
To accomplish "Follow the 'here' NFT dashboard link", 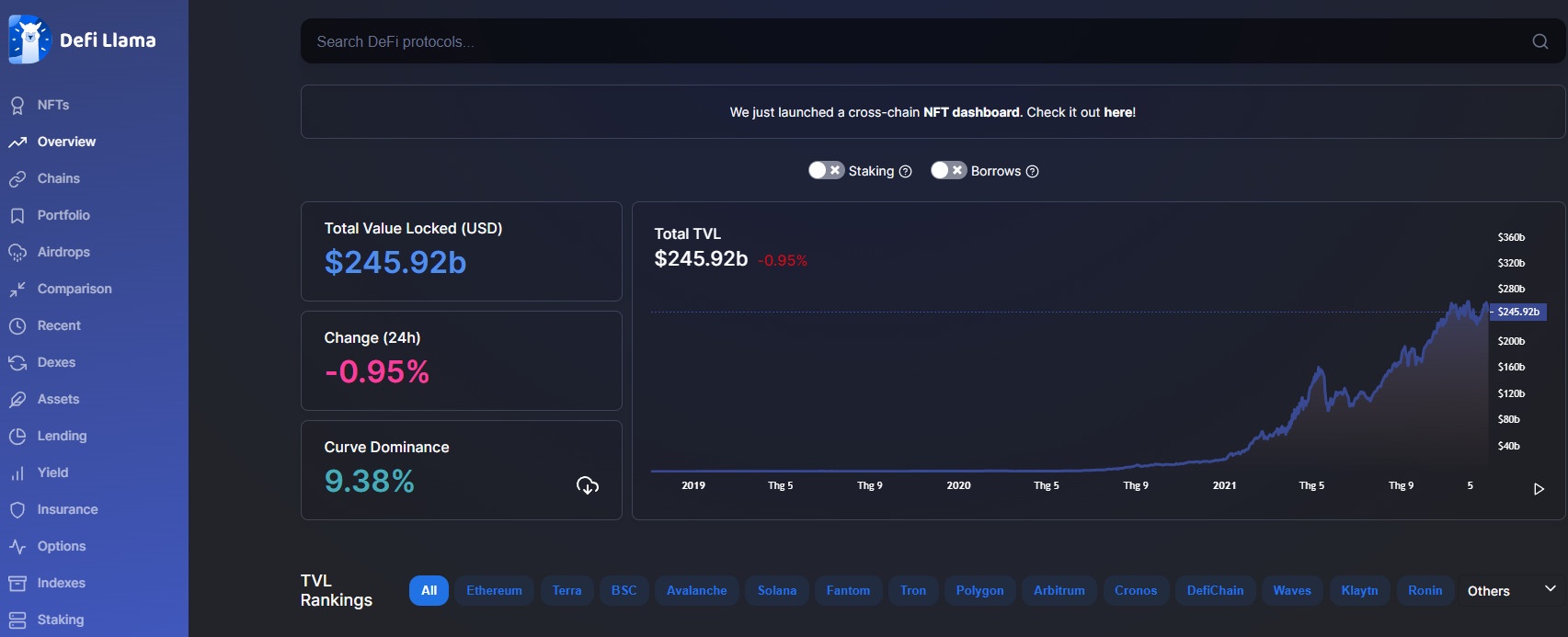I will (1118, 112).
